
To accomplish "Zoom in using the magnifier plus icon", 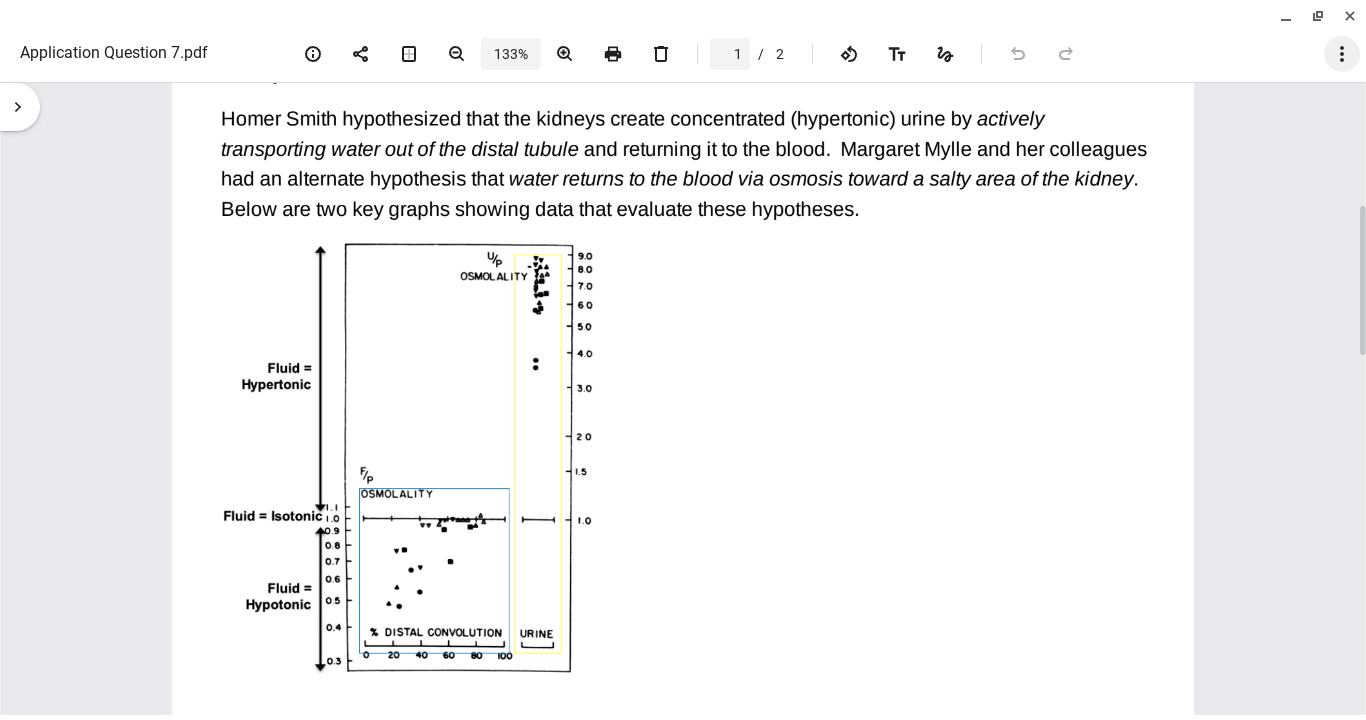I will pyautogui.click(x=565, y=53).
